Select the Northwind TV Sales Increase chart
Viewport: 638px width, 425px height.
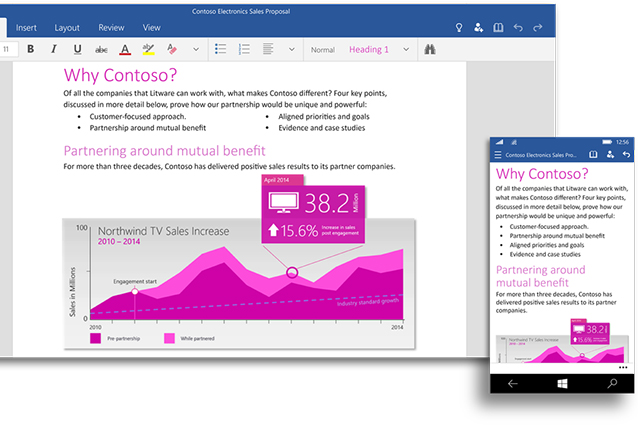239,284
